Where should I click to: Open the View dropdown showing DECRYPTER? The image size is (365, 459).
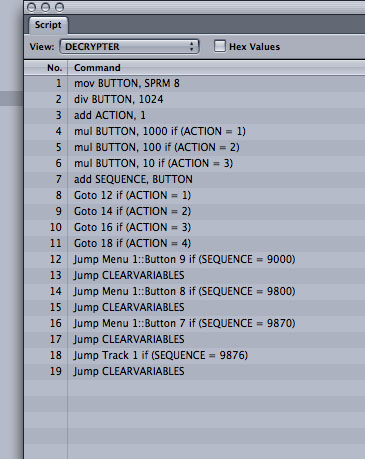pyautogui.click(x=129, y=47)
